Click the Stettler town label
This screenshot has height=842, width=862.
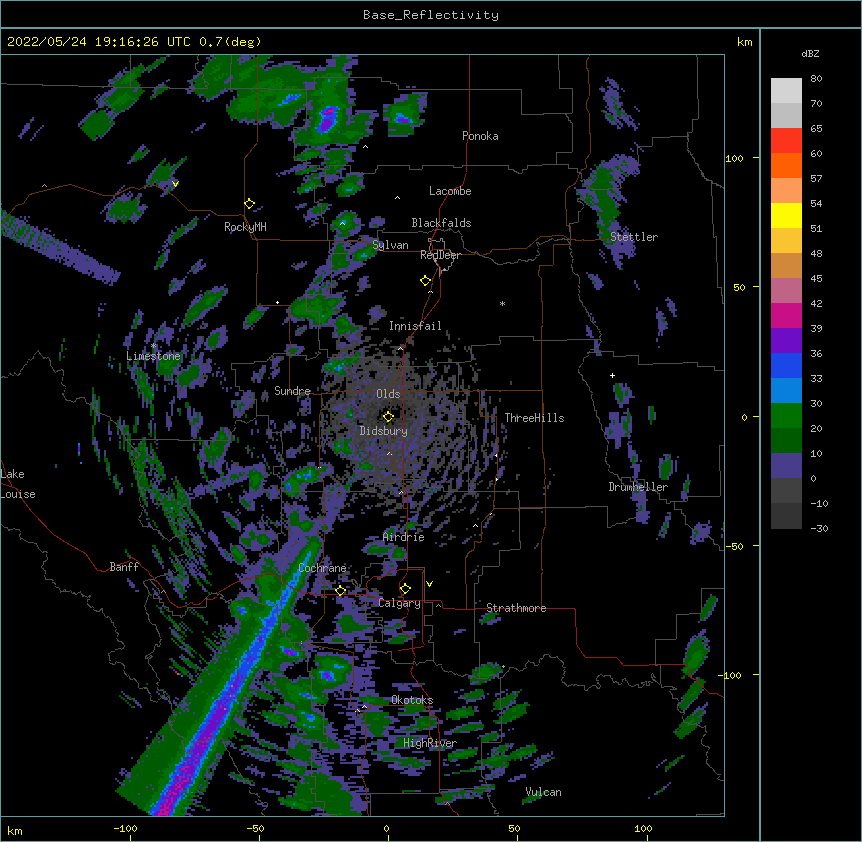(634, 237)
